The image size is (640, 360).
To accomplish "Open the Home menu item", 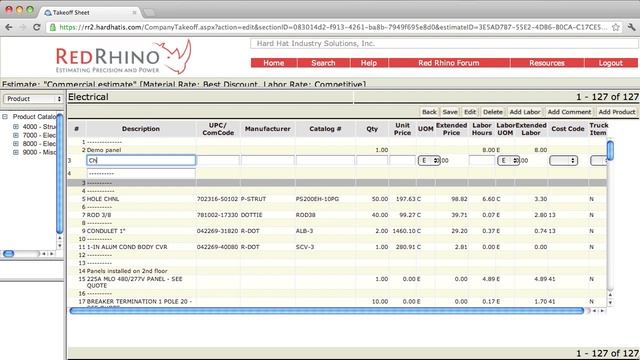I will 273,63.
